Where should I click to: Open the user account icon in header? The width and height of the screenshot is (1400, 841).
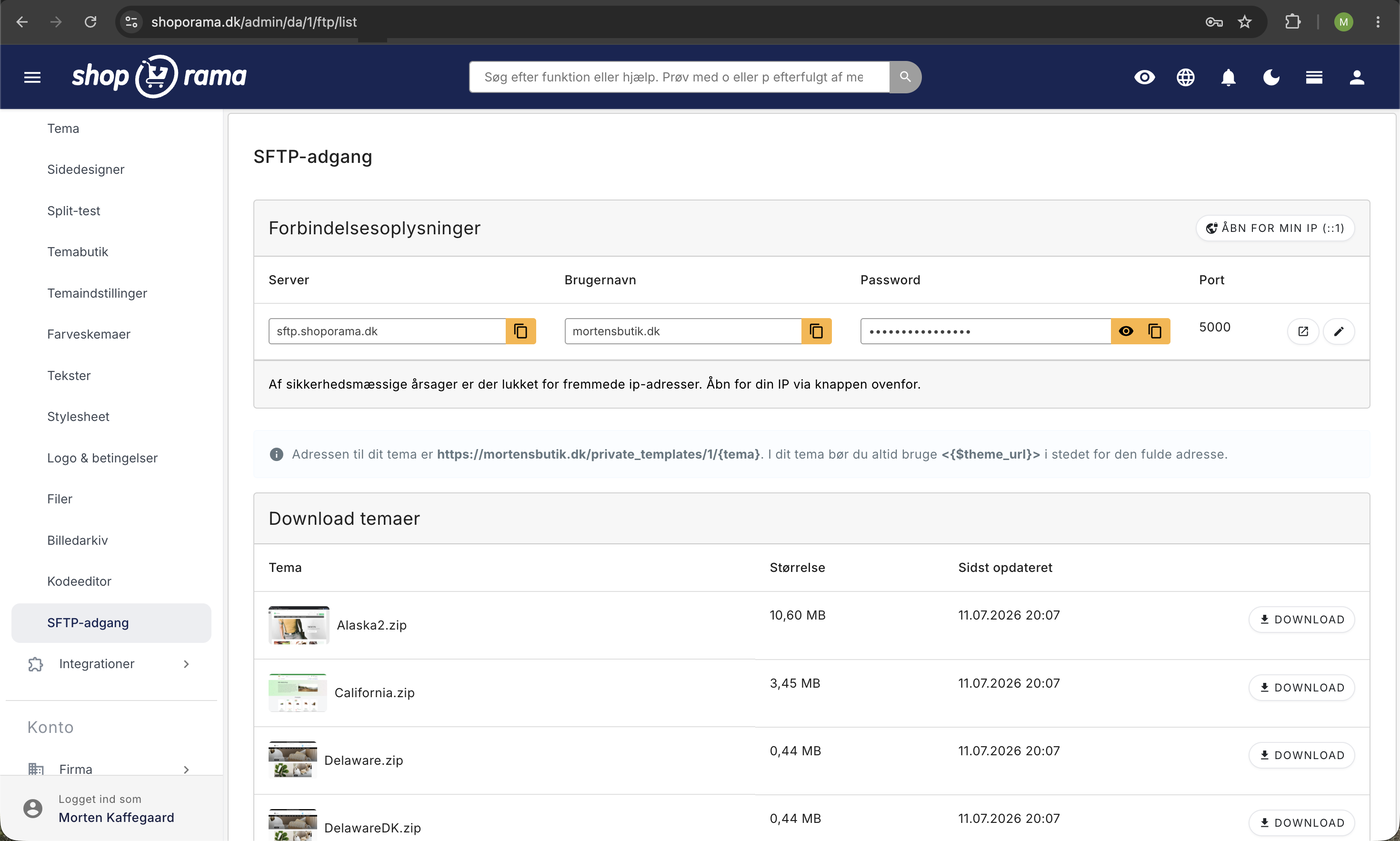[1357, 77]
